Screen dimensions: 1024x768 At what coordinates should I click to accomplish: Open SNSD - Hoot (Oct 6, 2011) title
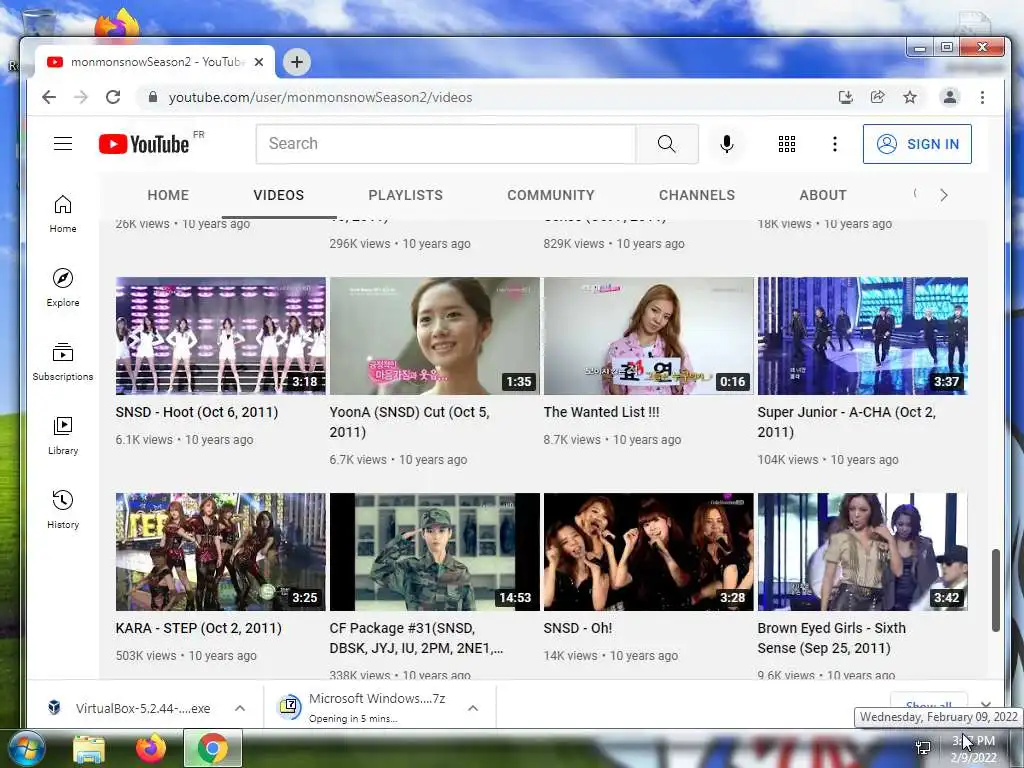[197, 412]
